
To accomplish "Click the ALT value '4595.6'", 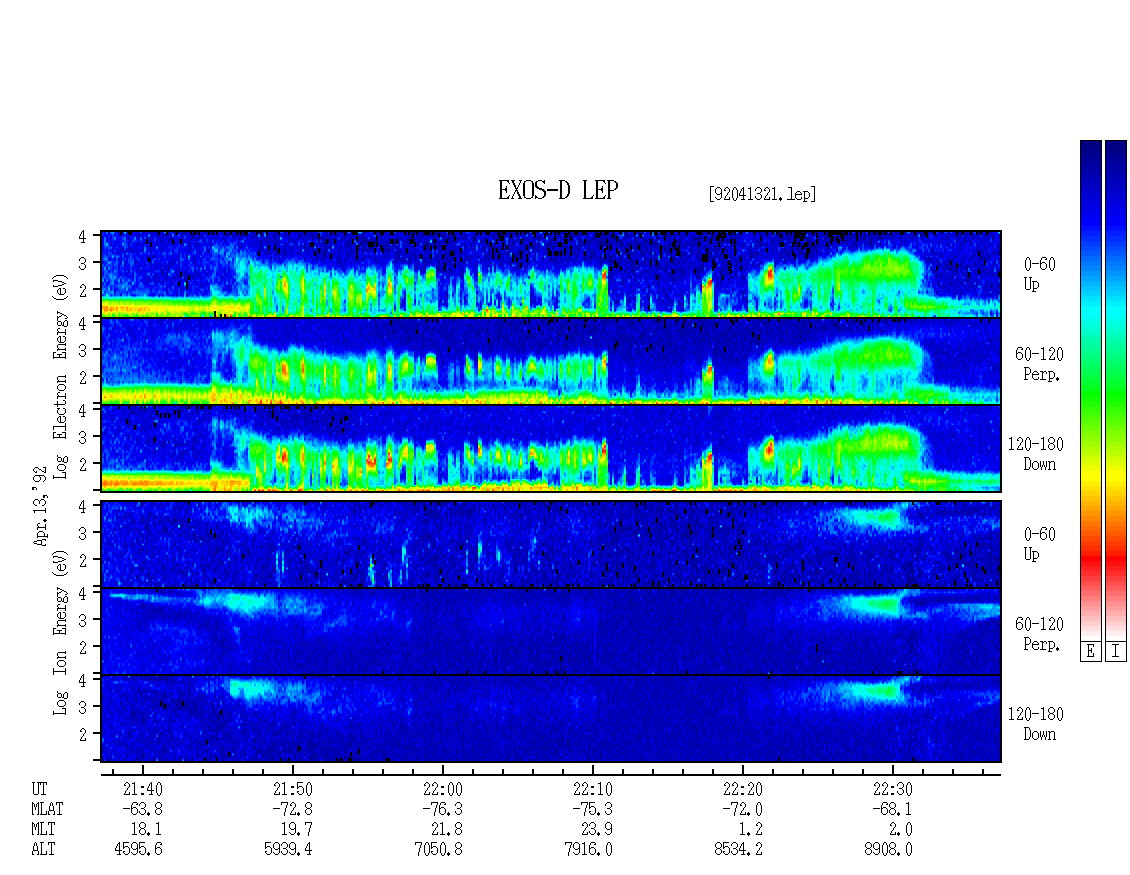I will (x=138, y=850).
